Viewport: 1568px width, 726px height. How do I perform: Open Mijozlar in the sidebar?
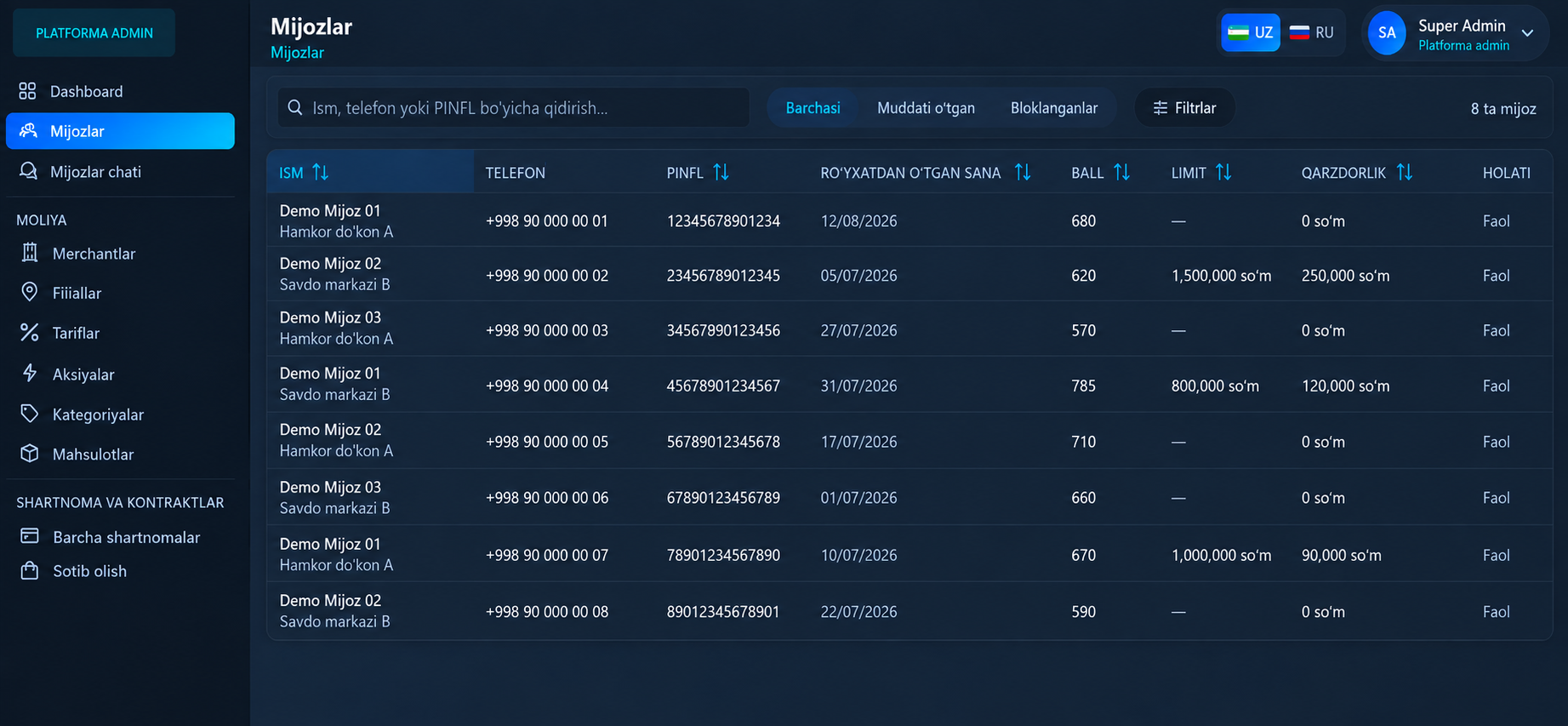(120, 131)
